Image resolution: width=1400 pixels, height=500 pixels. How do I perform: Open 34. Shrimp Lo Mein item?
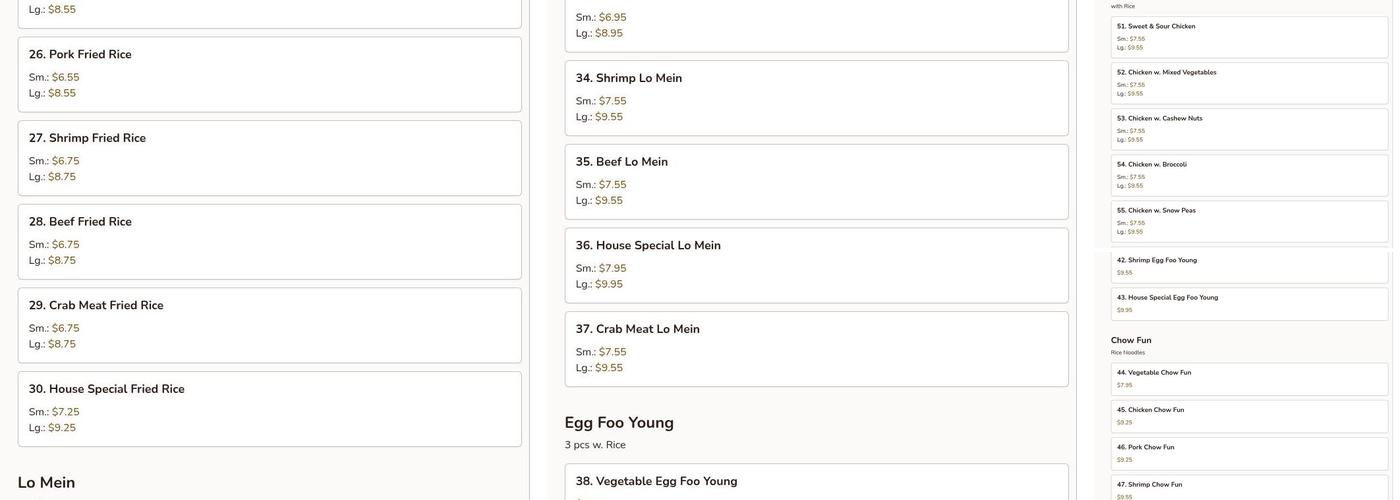click(x=816, y=98)
